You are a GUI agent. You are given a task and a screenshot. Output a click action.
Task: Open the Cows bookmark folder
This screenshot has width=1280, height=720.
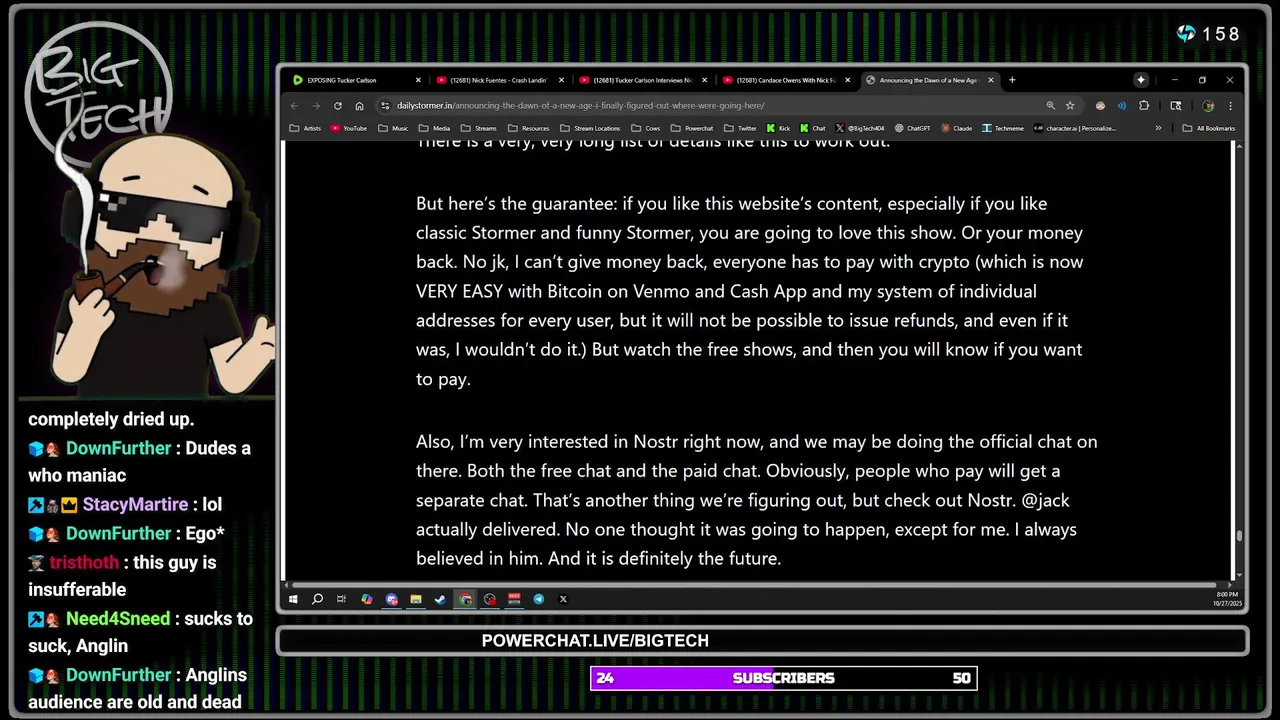point(645,128)
